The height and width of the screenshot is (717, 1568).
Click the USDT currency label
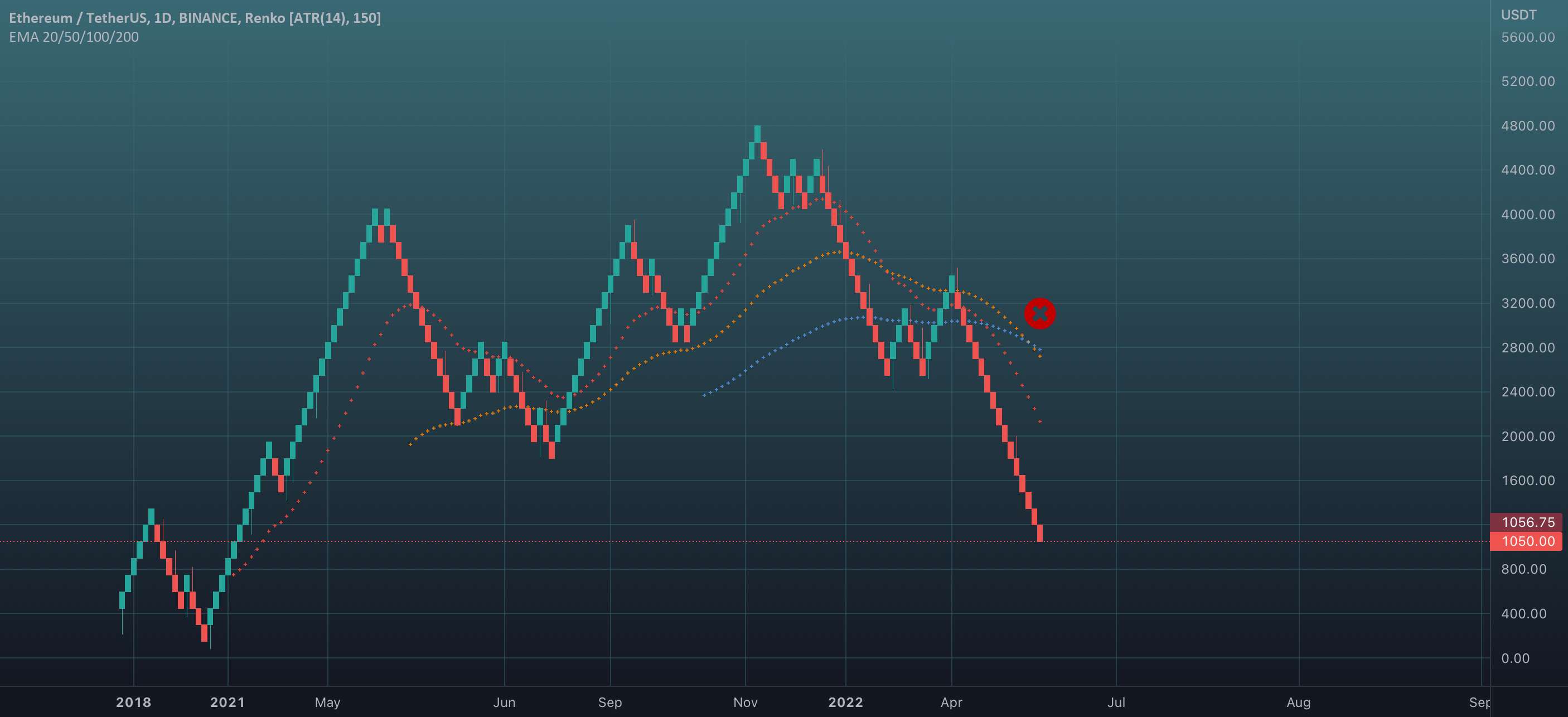click(1518, 14)
